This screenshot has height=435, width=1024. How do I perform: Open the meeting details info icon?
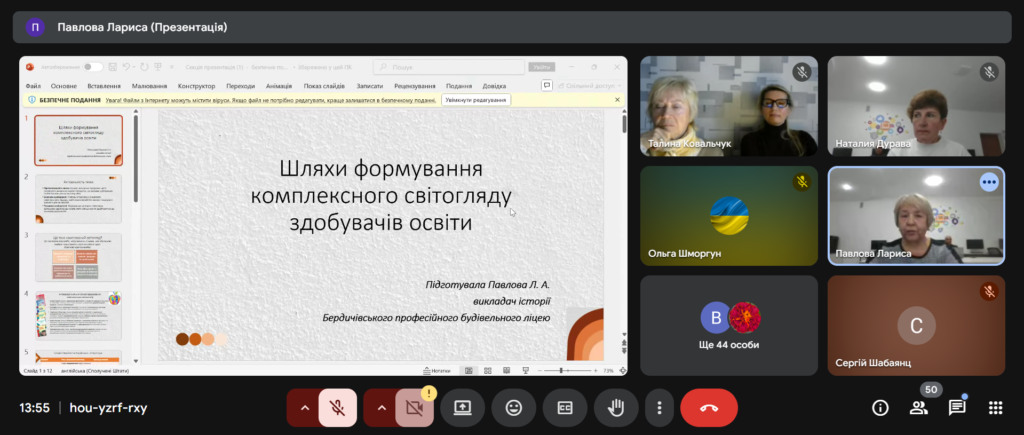pos(880,408)
